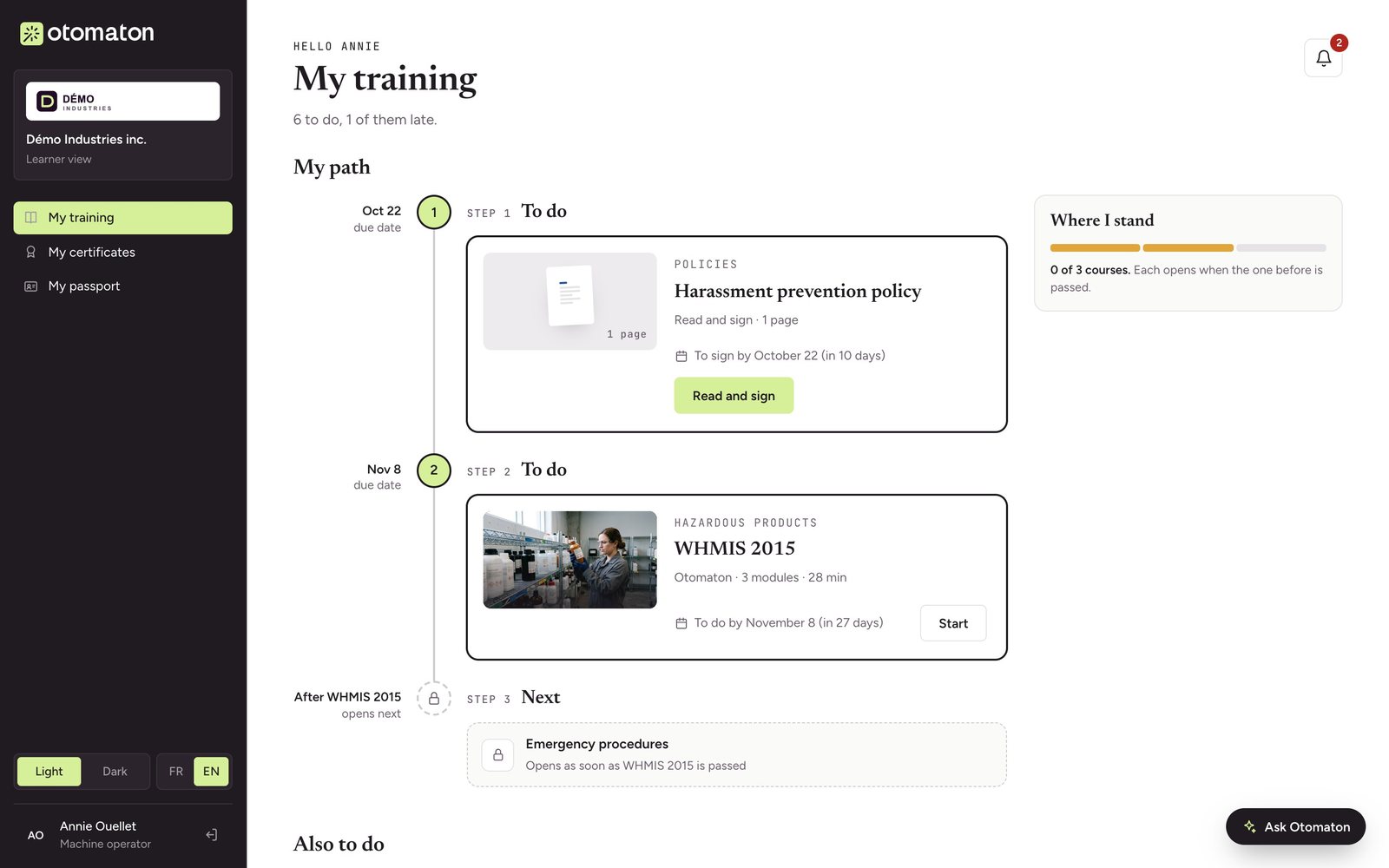Image resolution: width=1389 pixels, height=868 pixels.
Task: Switch to Light theme
Action: [x=49, y=772]
